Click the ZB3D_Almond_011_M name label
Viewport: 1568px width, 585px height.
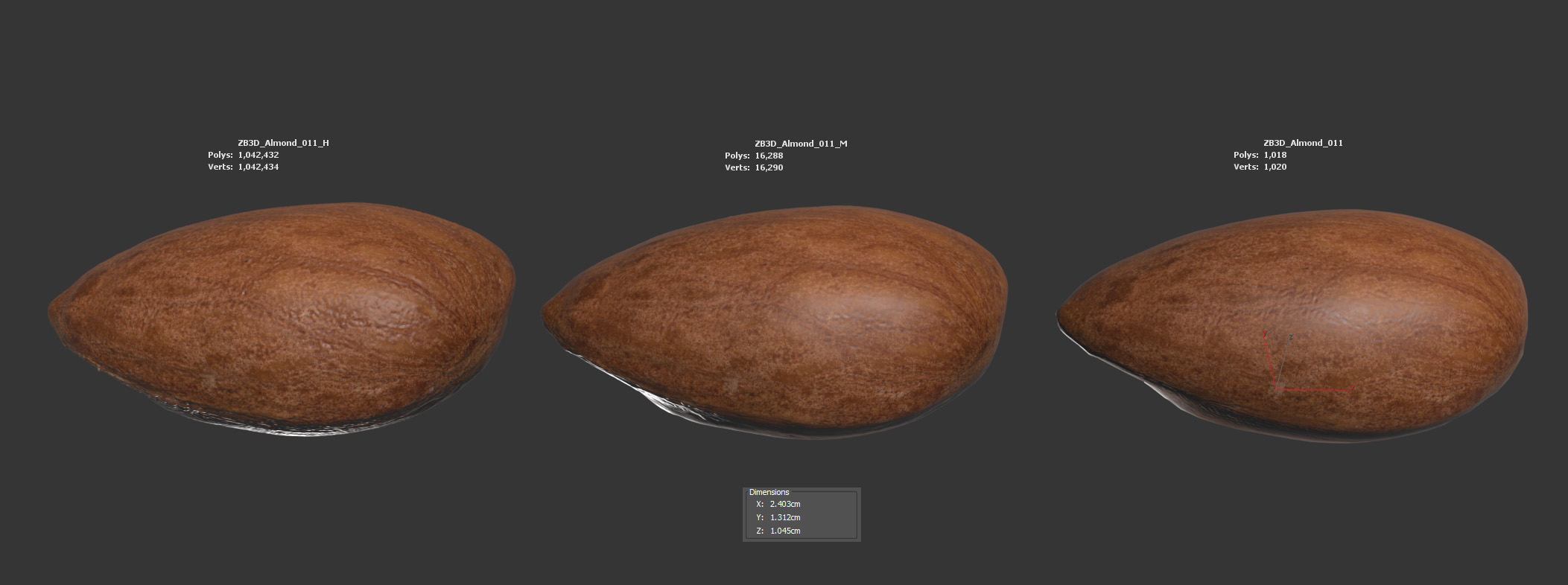click(801, 144)
